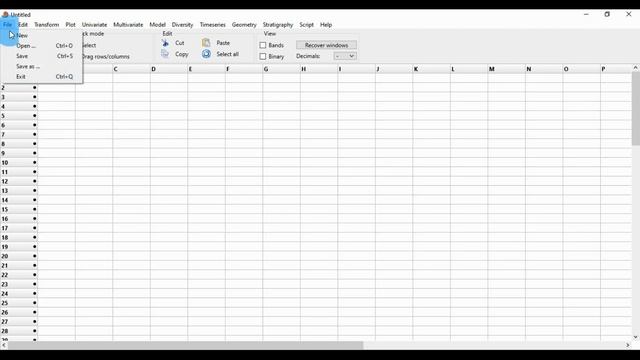Image resolution: width=640 pixels, height=360 pixels.
Task: Click the Select all icon
Action: click(206, 54)
